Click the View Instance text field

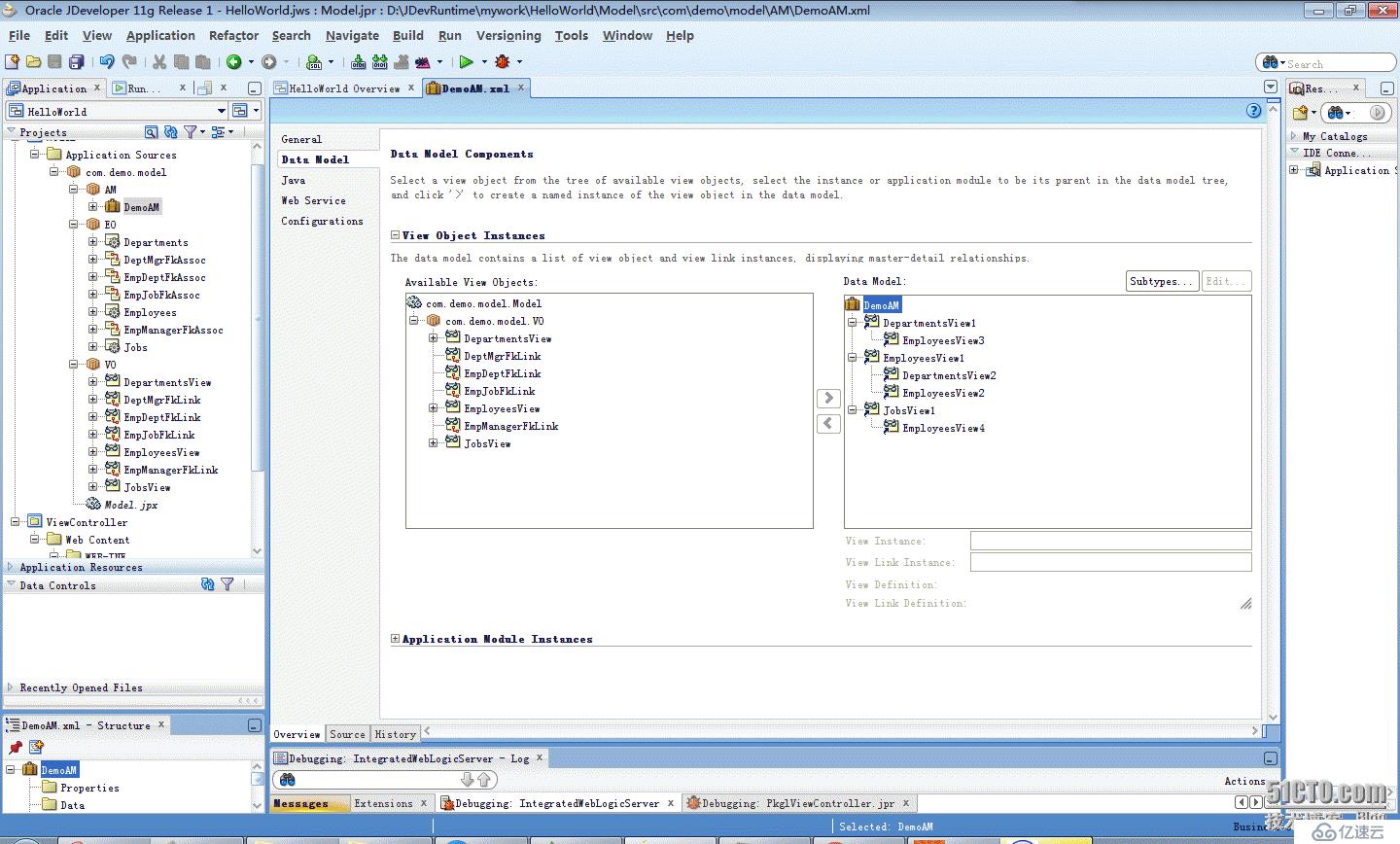coord(1110,541)
